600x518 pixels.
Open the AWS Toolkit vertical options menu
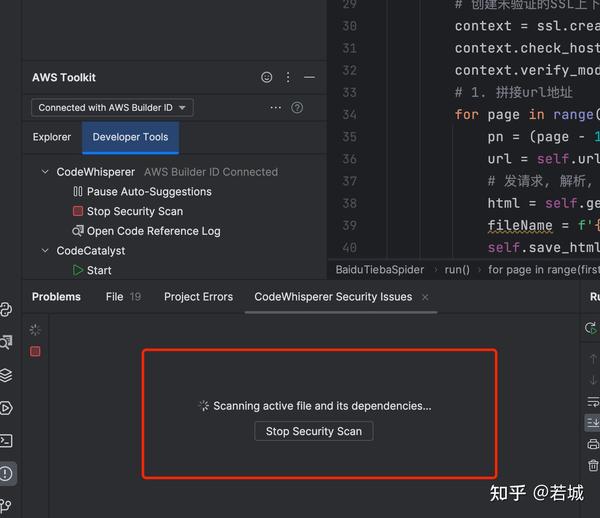coord(288,78)
